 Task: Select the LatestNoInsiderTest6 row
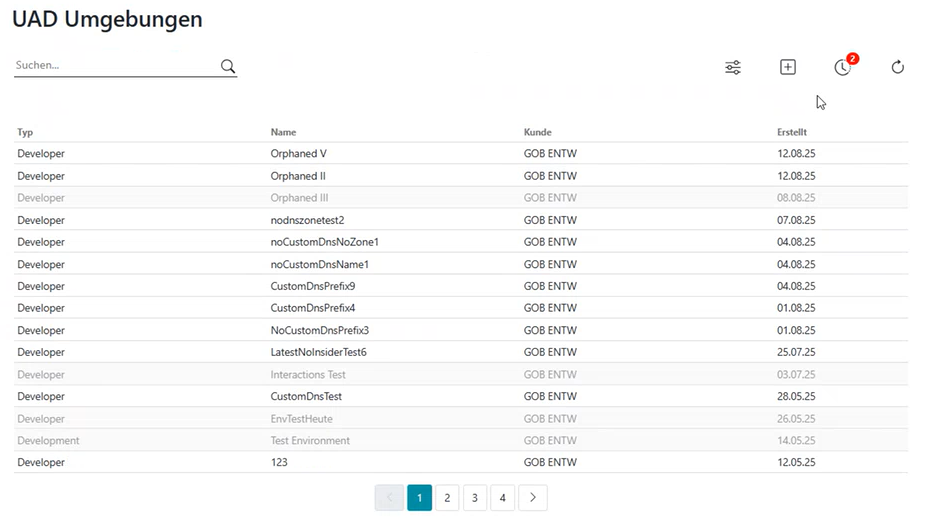tap(318, 353)
